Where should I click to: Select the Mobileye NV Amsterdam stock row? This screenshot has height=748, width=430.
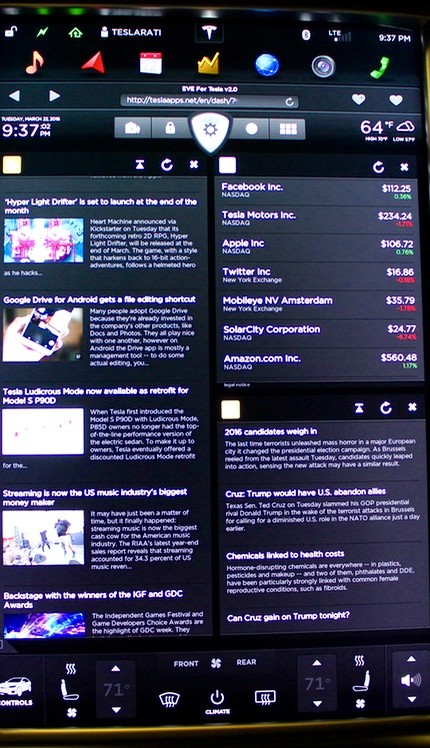(319, 304)
